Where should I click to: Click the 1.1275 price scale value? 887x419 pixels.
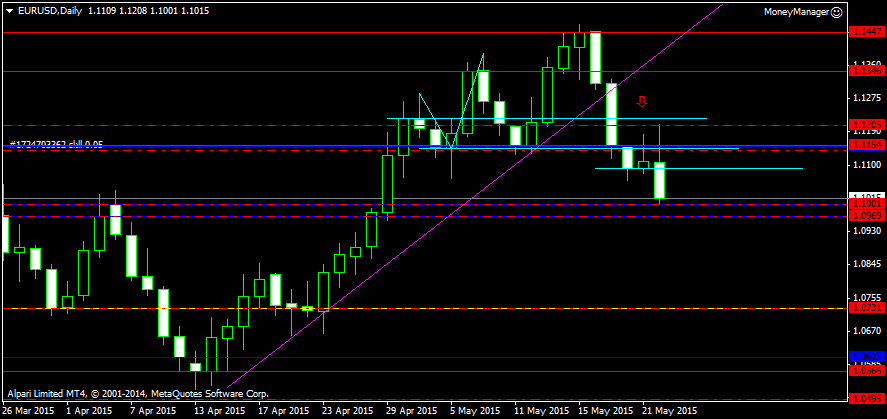tap(869, 98)
